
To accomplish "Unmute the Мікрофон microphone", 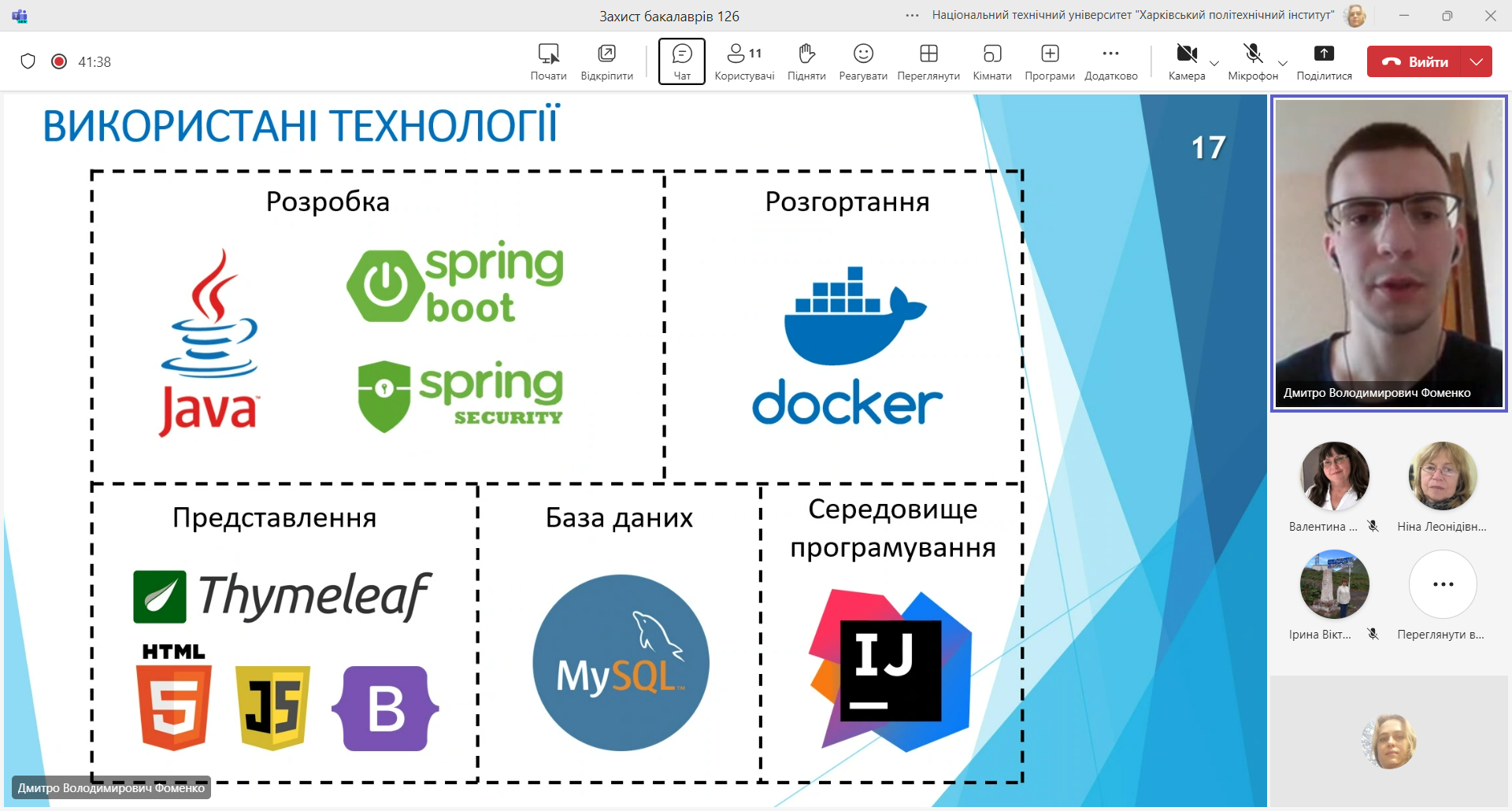I will pos(1252,61).
